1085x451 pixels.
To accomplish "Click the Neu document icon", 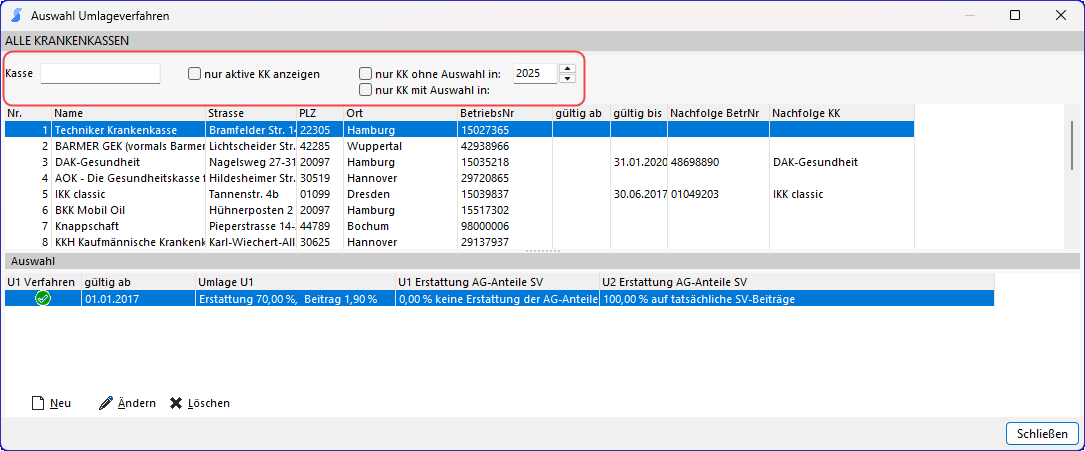I will (38, 403).
